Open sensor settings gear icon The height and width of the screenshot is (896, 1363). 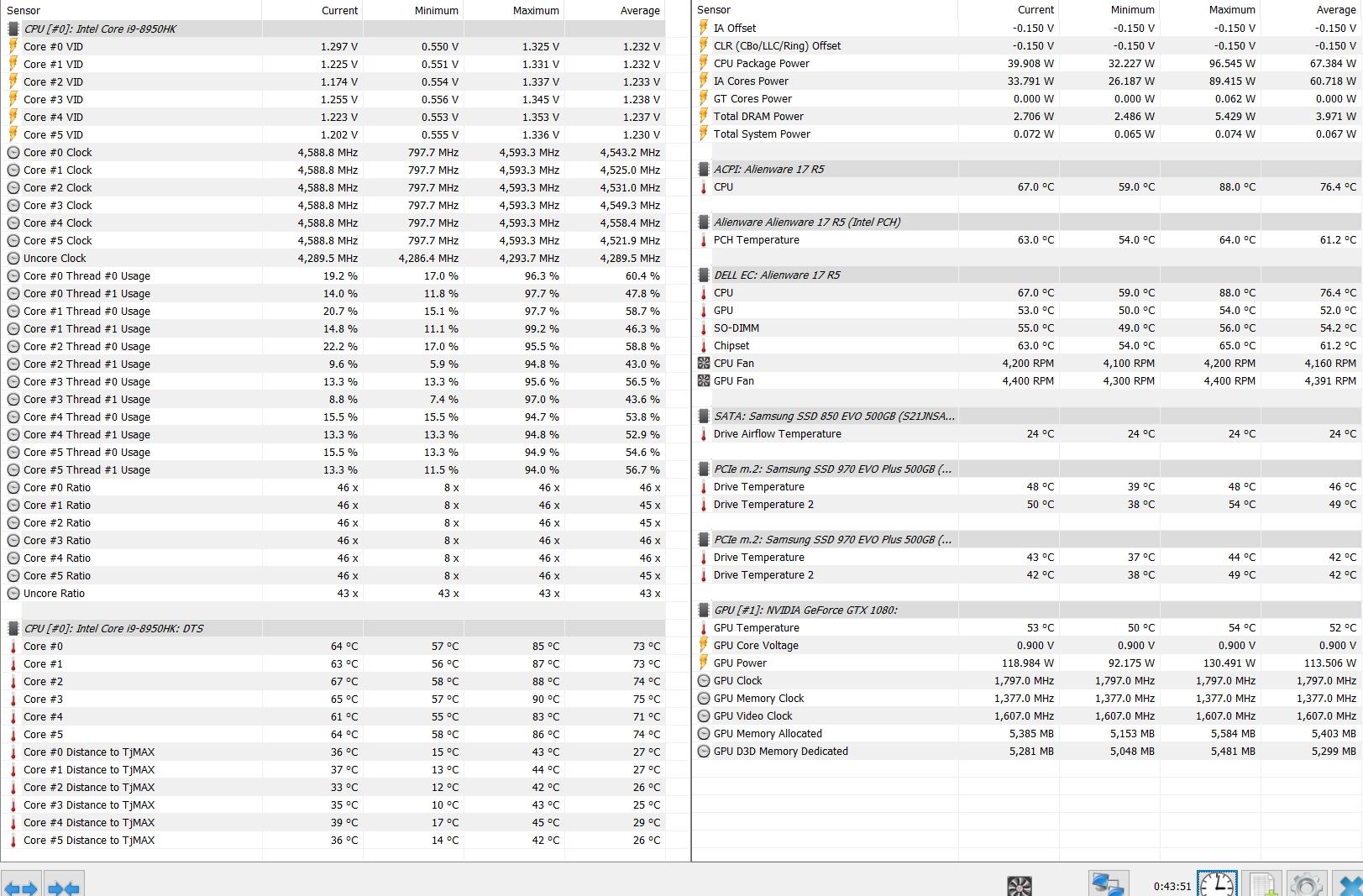click(1306, 885)
